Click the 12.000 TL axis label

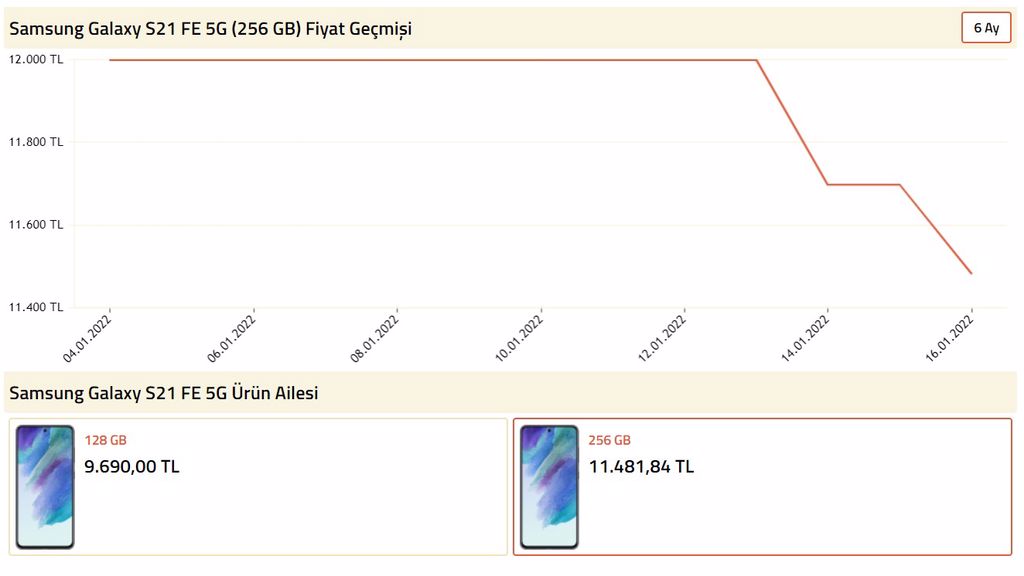tap(36, 59)
